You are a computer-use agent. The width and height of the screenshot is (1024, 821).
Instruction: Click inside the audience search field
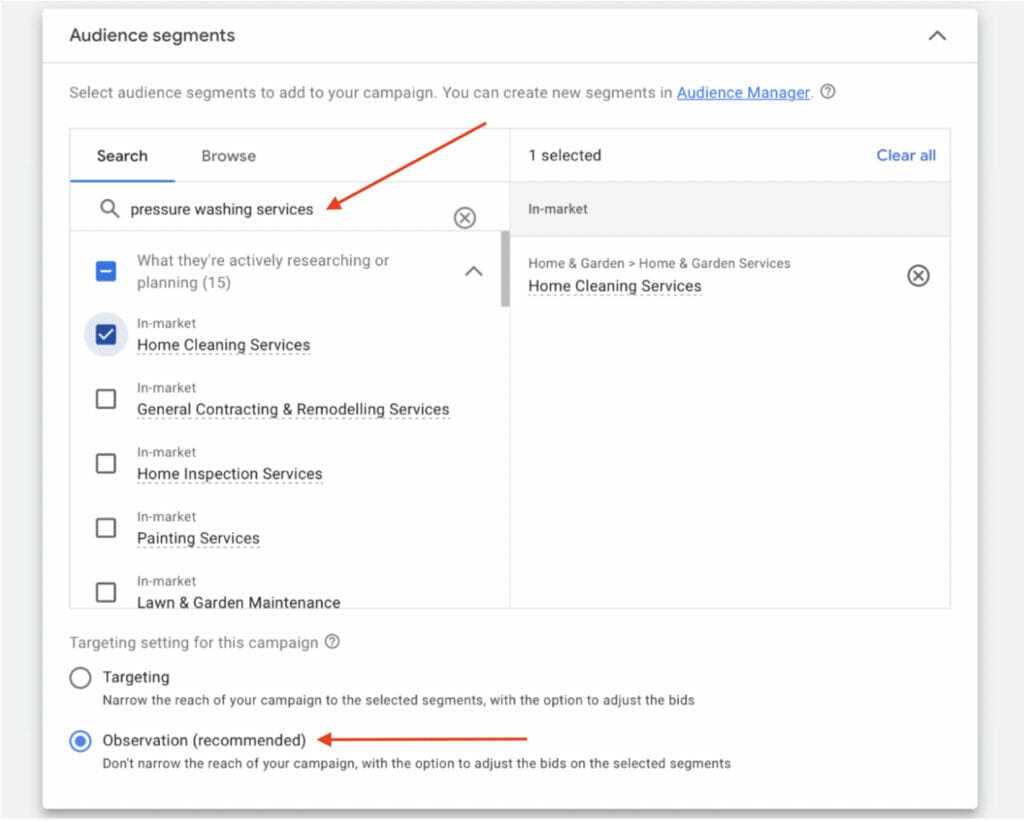click(x=250, y=209)
